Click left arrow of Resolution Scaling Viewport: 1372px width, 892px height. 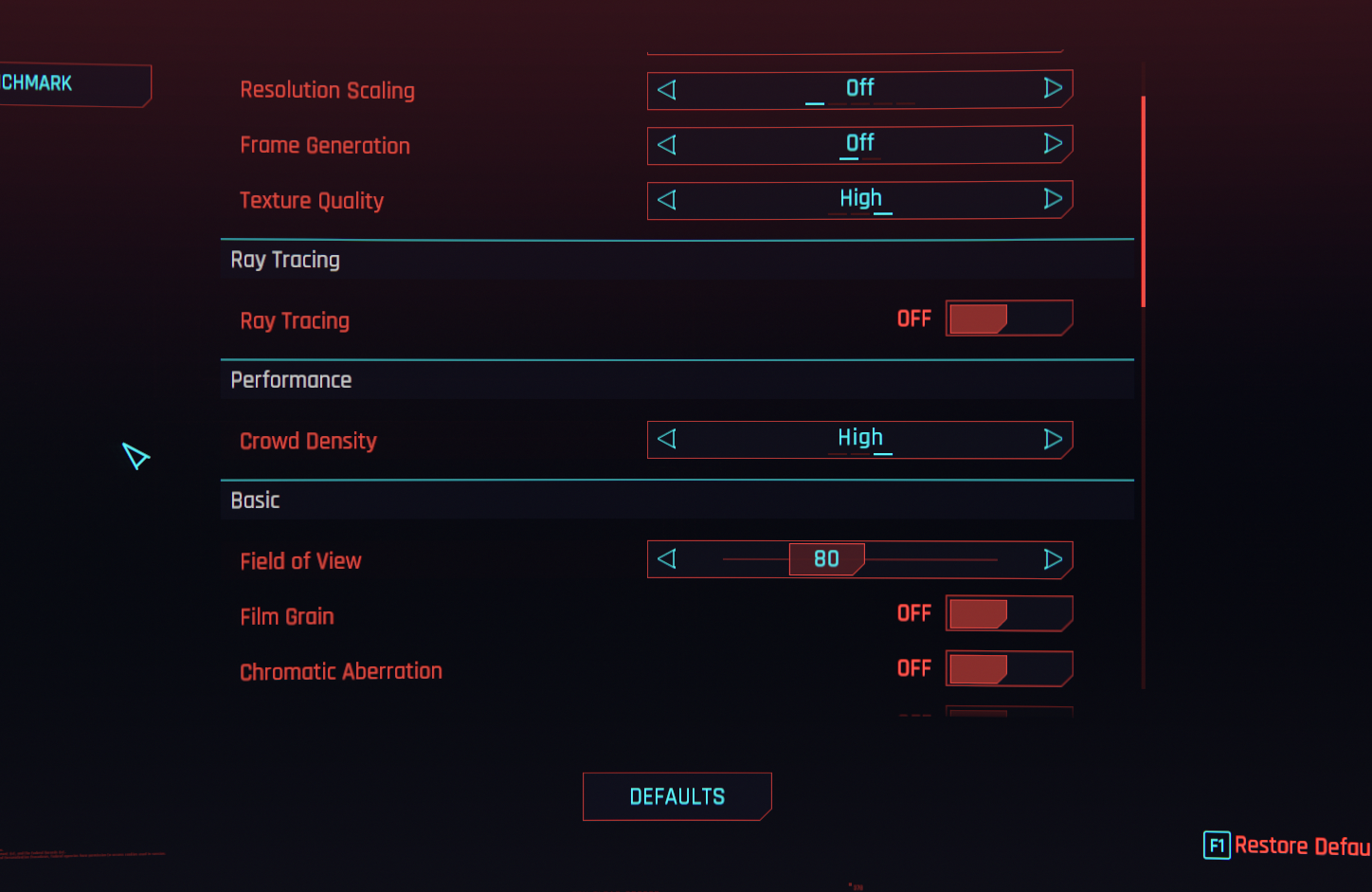pos(667,89)
